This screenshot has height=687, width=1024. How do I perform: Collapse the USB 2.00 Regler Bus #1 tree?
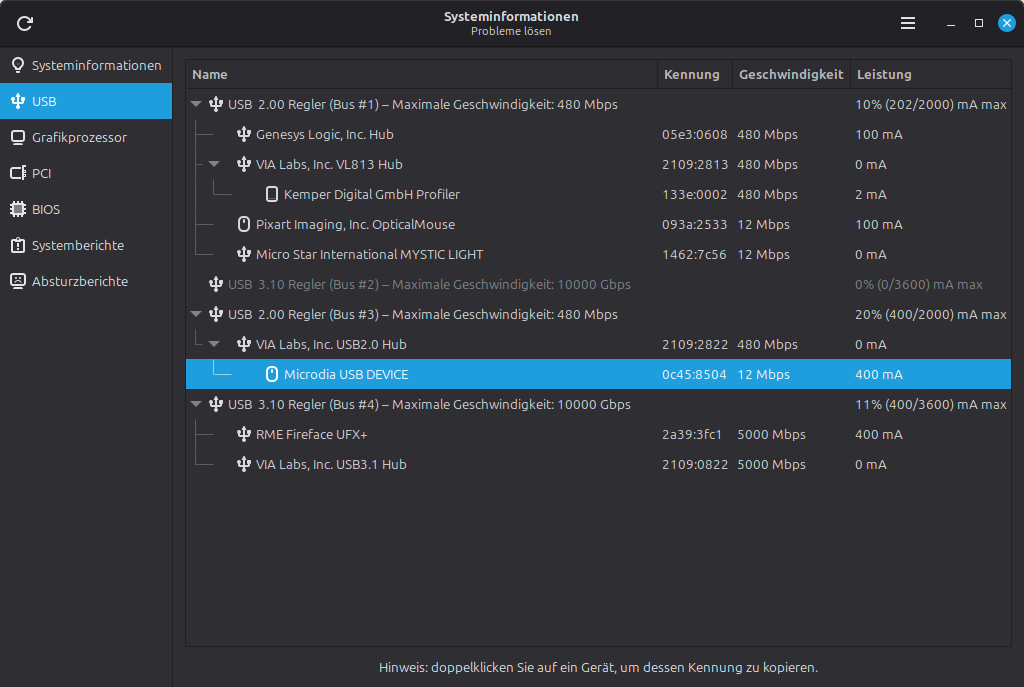coord(197,104)
